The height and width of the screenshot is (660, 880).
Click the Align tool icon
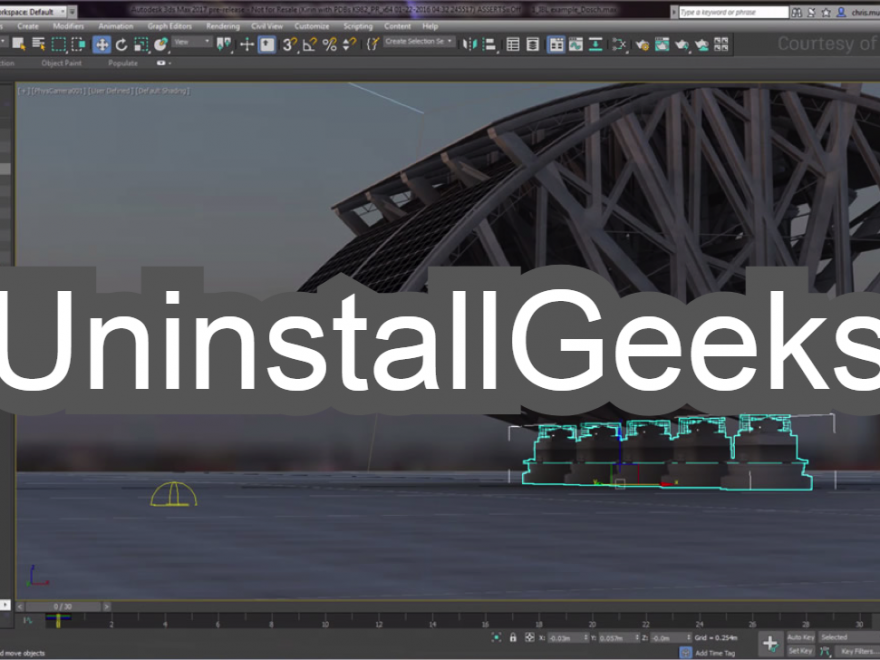(x=489, y=44)
